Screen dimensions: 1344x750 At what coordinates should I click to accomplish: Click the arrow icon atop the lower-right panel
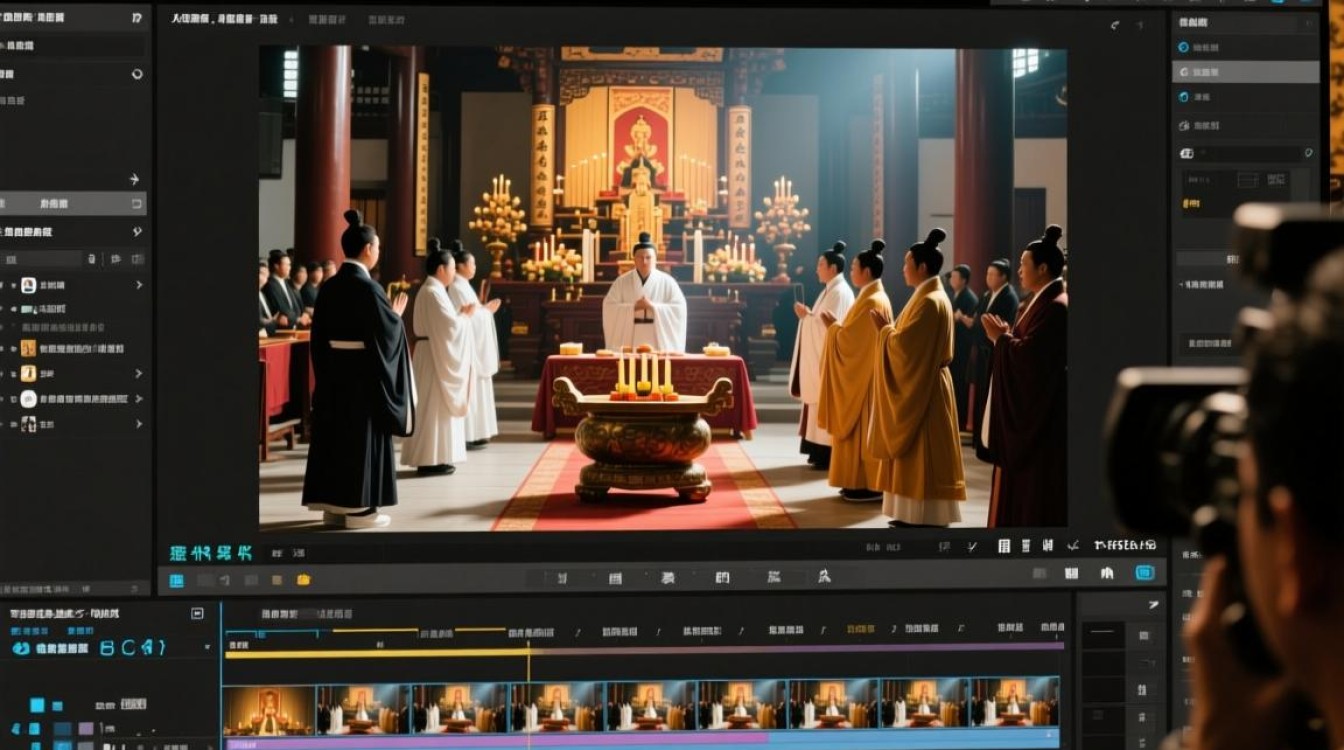(1153, 605)
